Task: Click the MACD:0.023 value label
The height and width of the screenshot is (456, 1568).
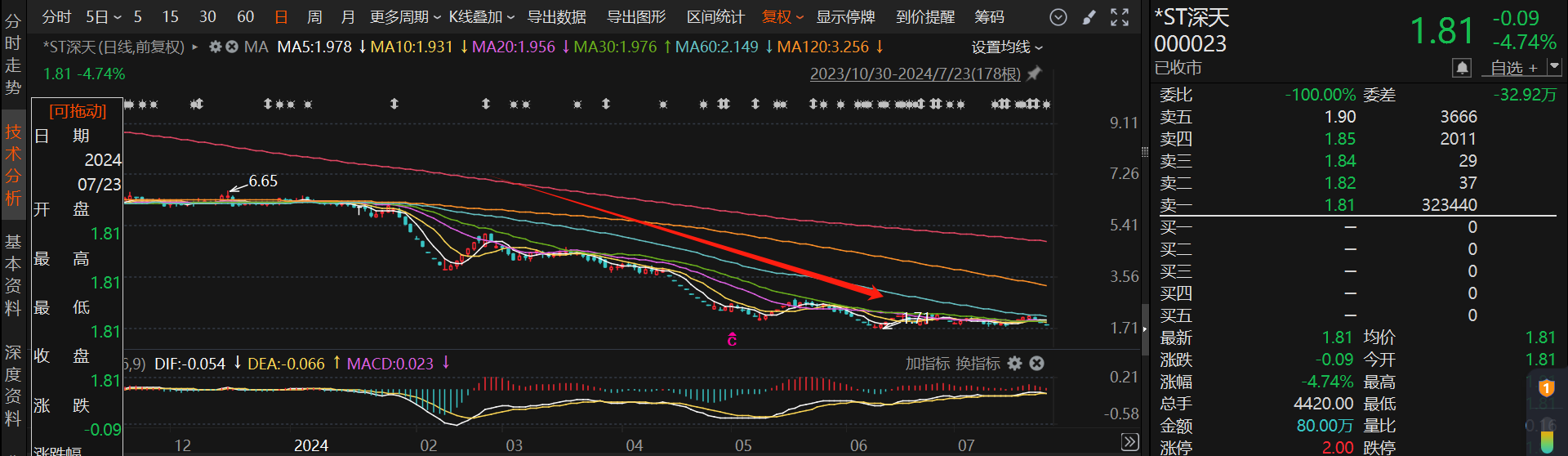Action: (390, 364)
